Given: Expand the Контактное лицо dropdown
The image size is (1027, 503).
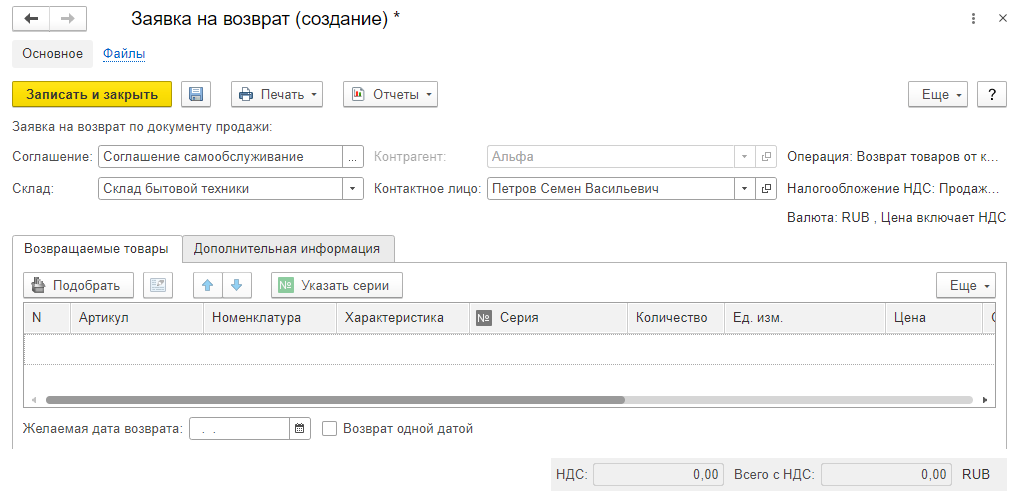Looking at the screenshot, I should tap(744, 188).
